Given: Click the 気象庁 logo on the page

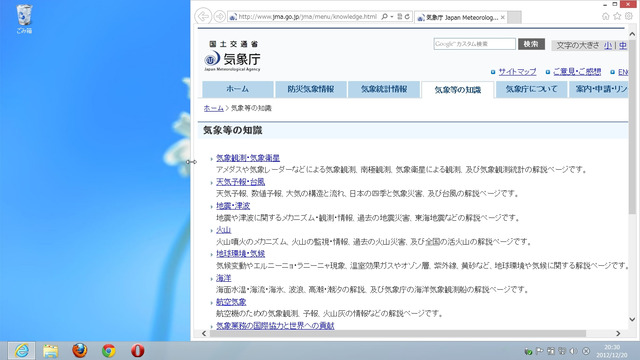Looking at the screenshot, I should [232, 56].
